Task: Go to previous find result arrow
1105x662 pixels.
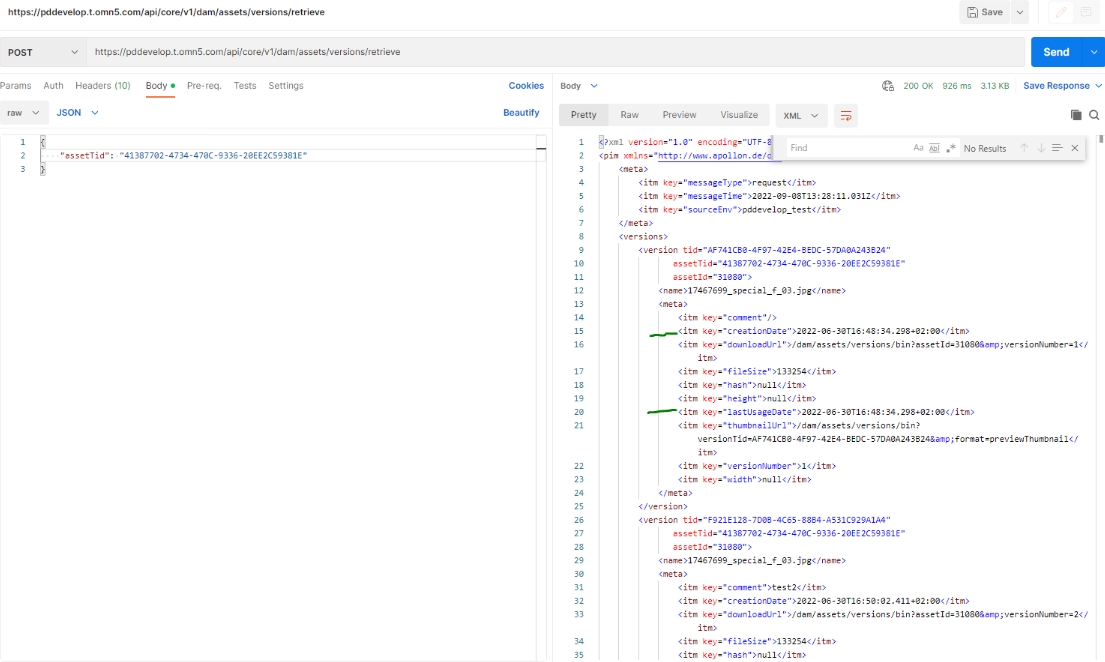Action: [x=1024, y=148]
